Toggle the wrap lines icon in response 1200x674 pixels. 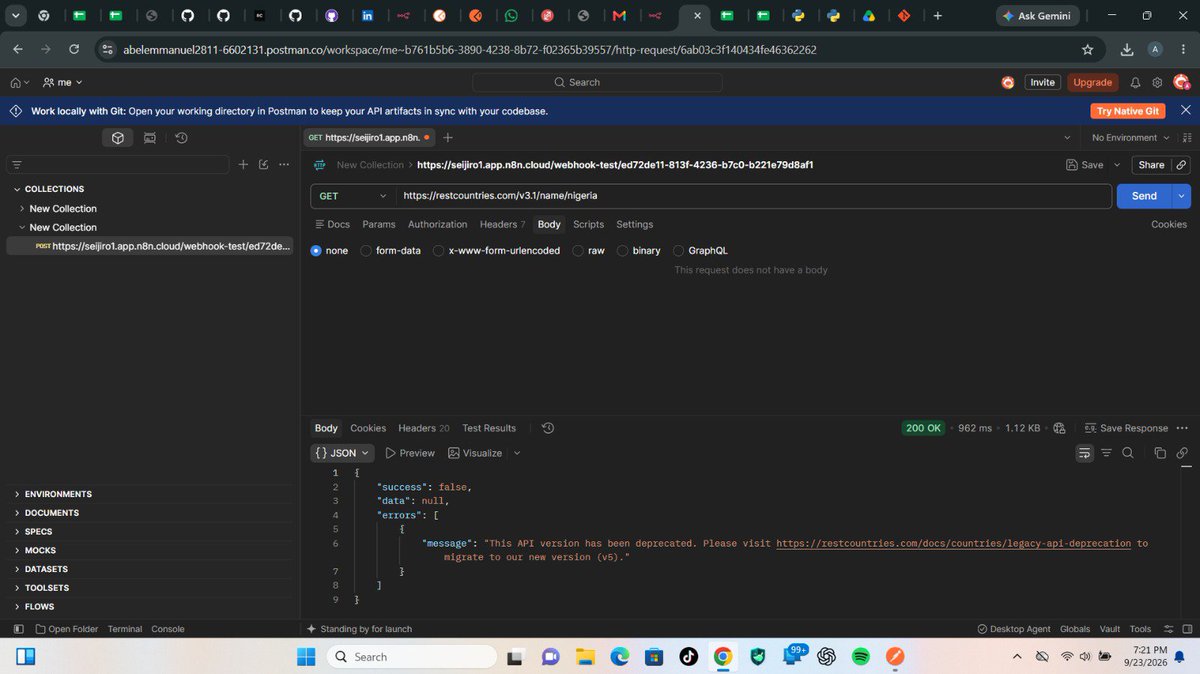pos(1084,453)
